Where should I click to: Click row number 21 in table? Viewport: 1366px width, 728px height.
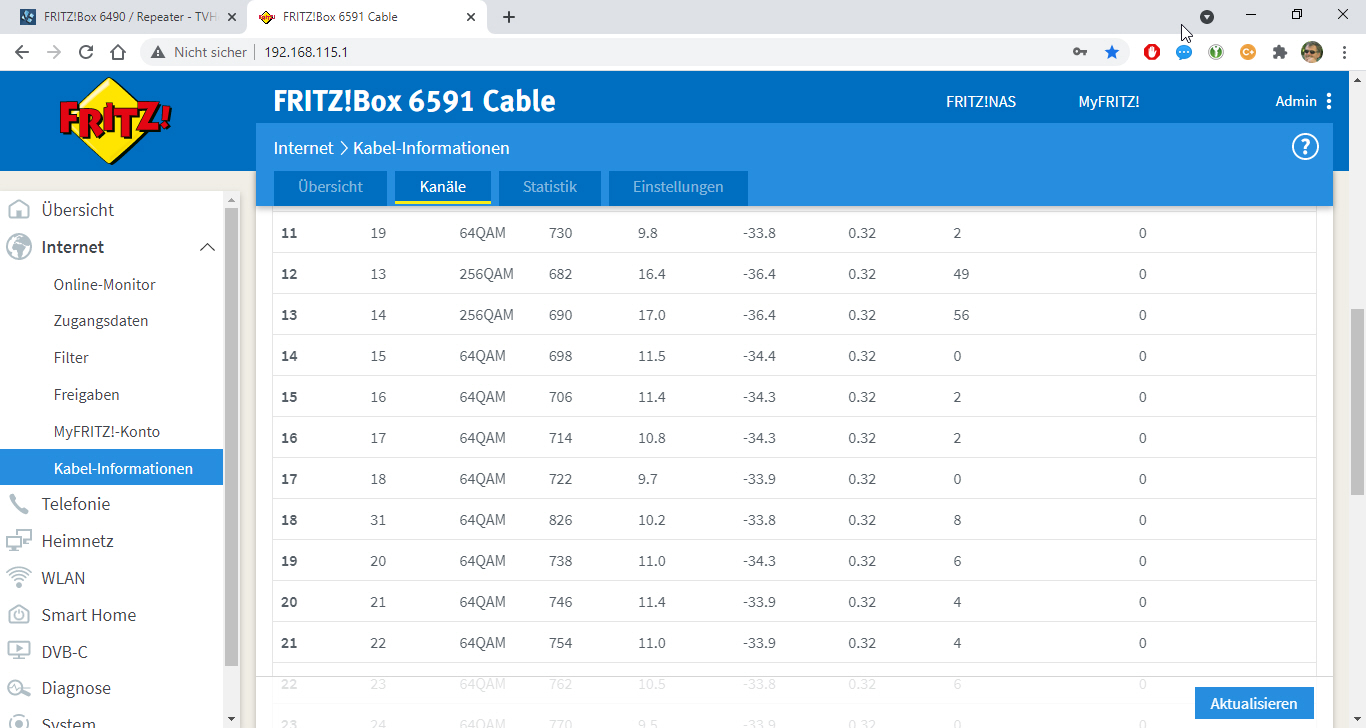(x=289, y=643)
